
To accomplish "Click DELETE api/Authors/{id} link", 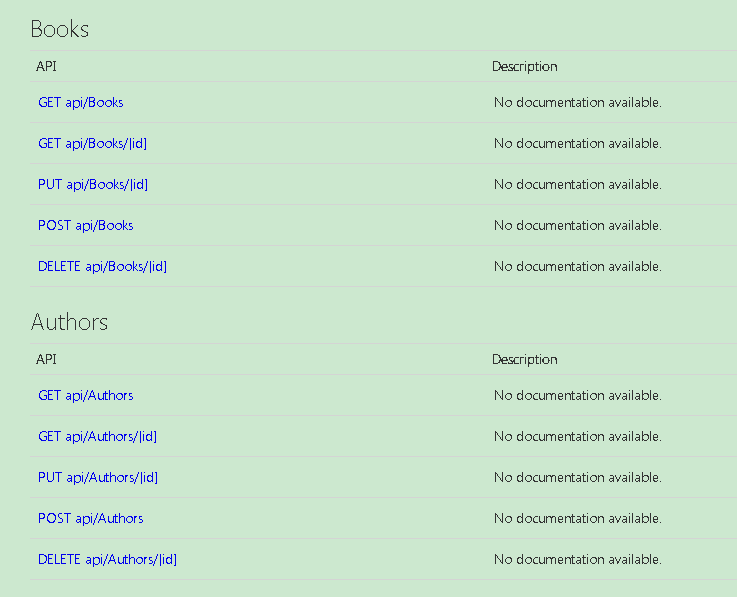I will coord(107,559).
